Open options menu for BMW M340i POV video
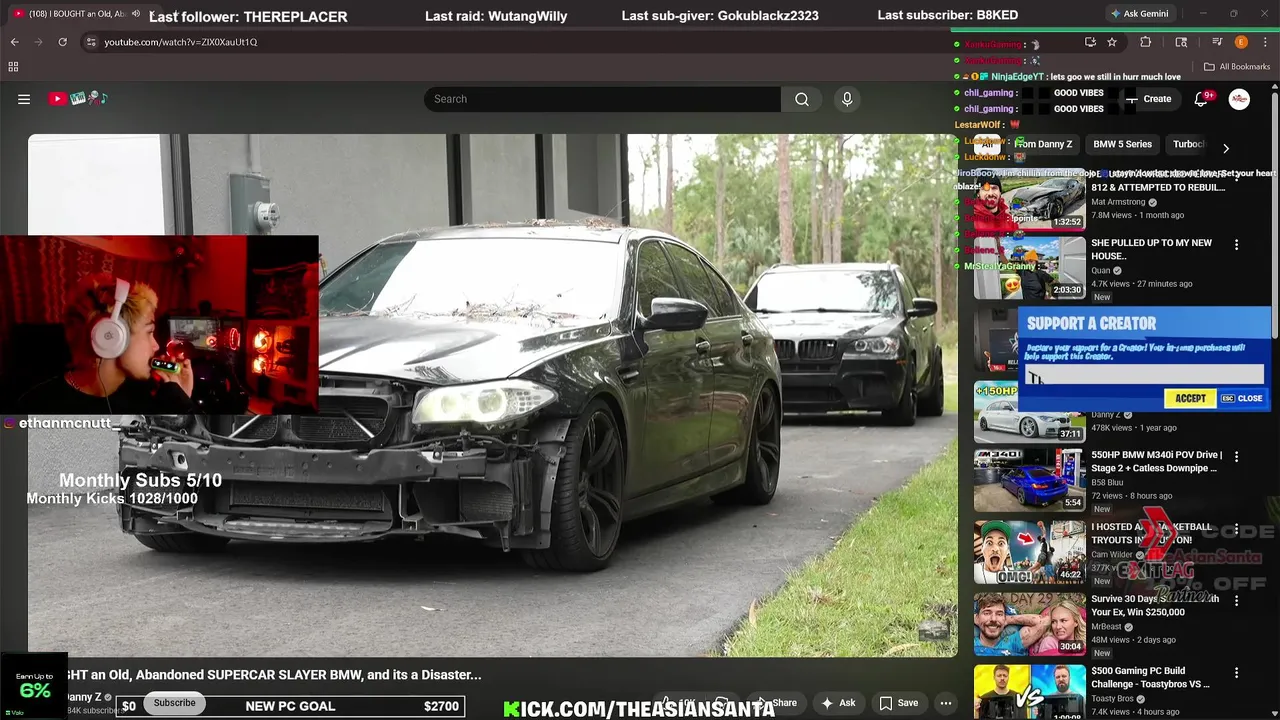 (x=1236, y=456)
